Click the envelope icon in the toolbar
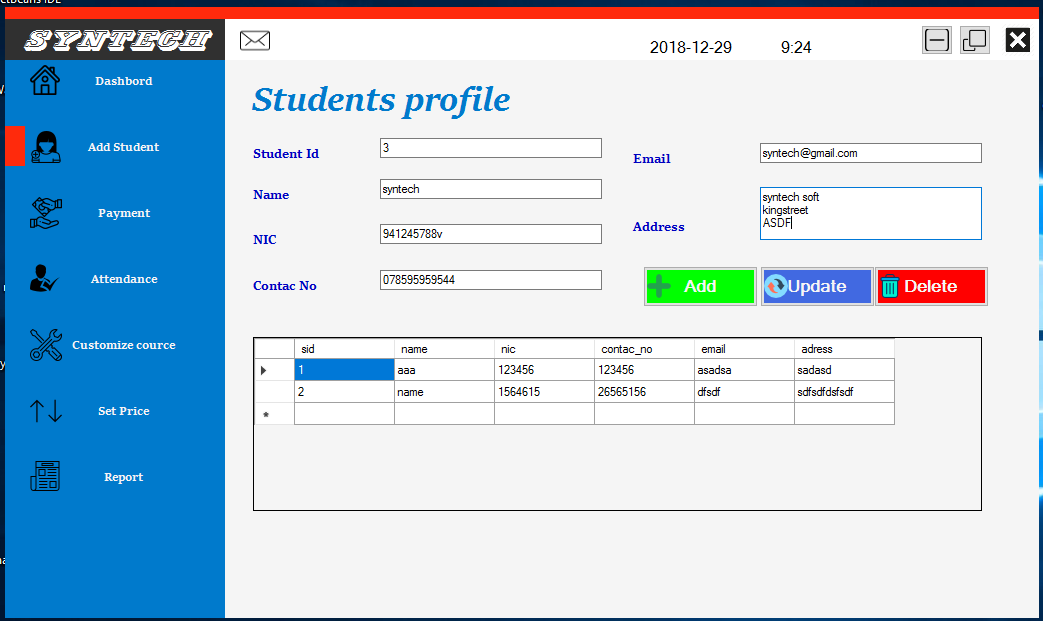1043x621 pixels. [x=254, y=40]
